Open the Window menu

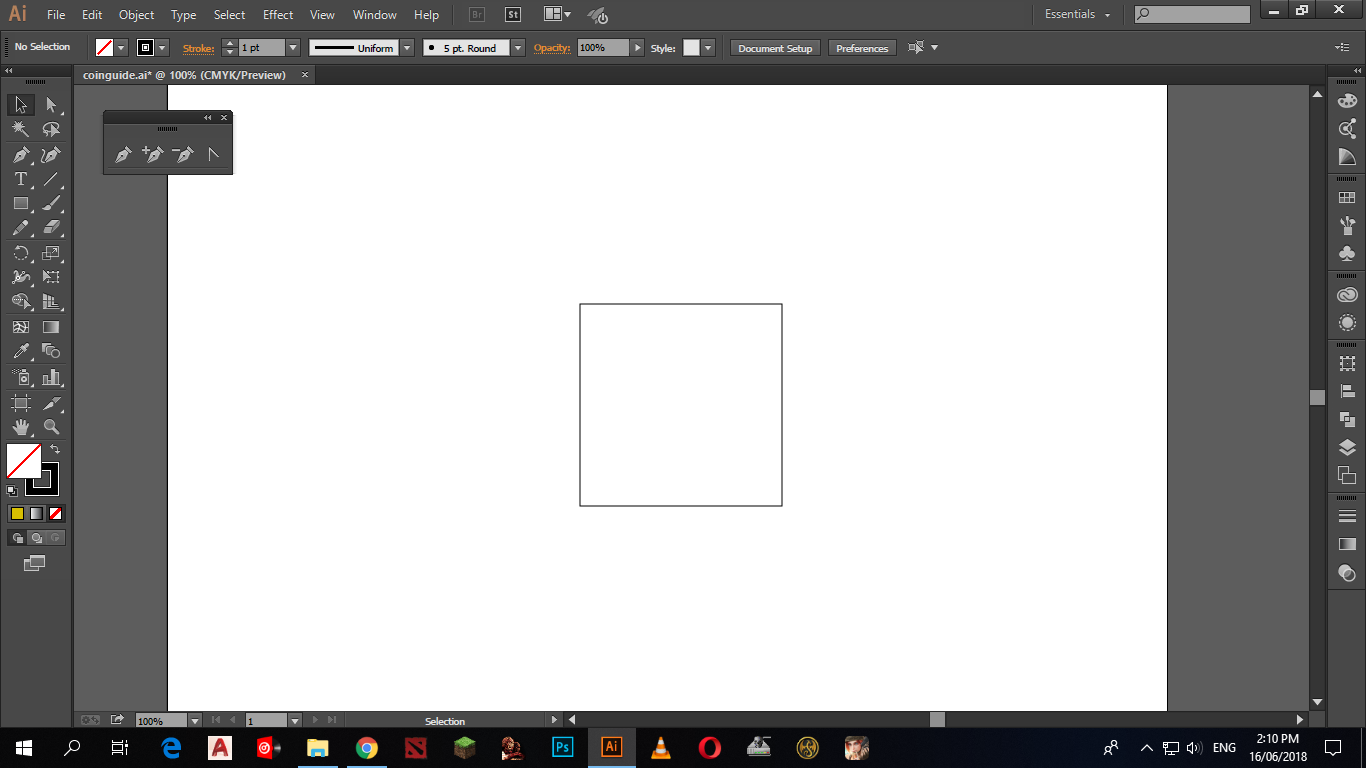pyautogui.click(x=375, y=15)
